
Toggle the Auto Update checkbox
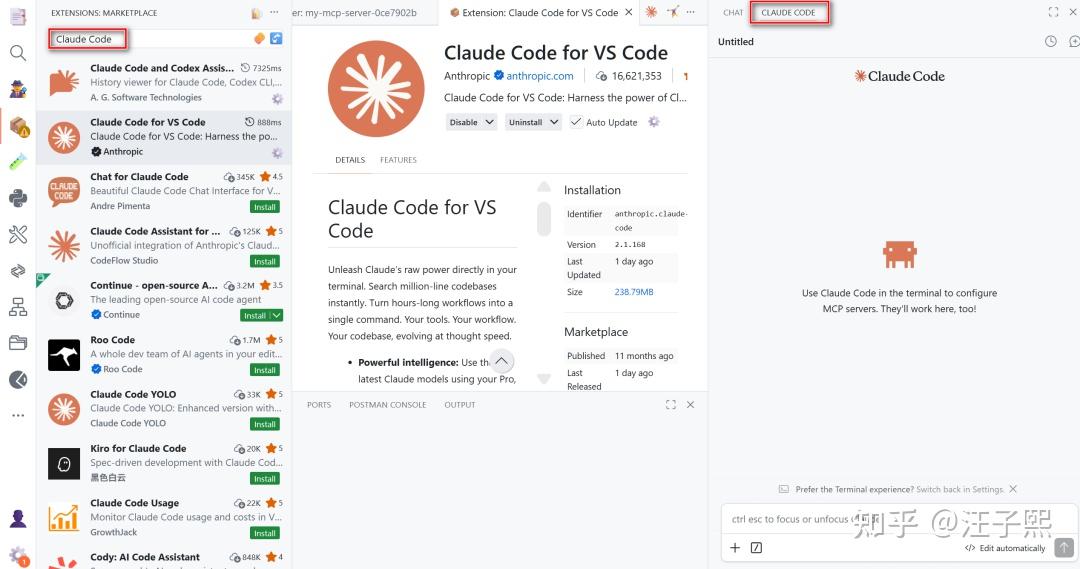coord(576,122)
